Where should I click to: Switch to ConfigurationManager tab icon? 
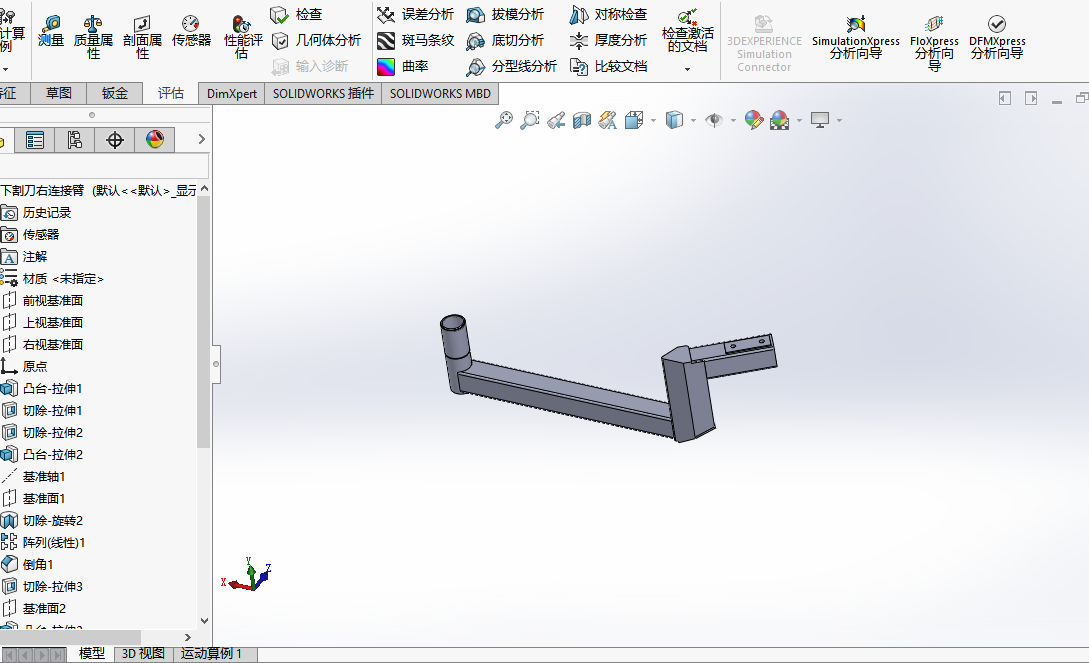pyautogui.click(x=74, y=140)
